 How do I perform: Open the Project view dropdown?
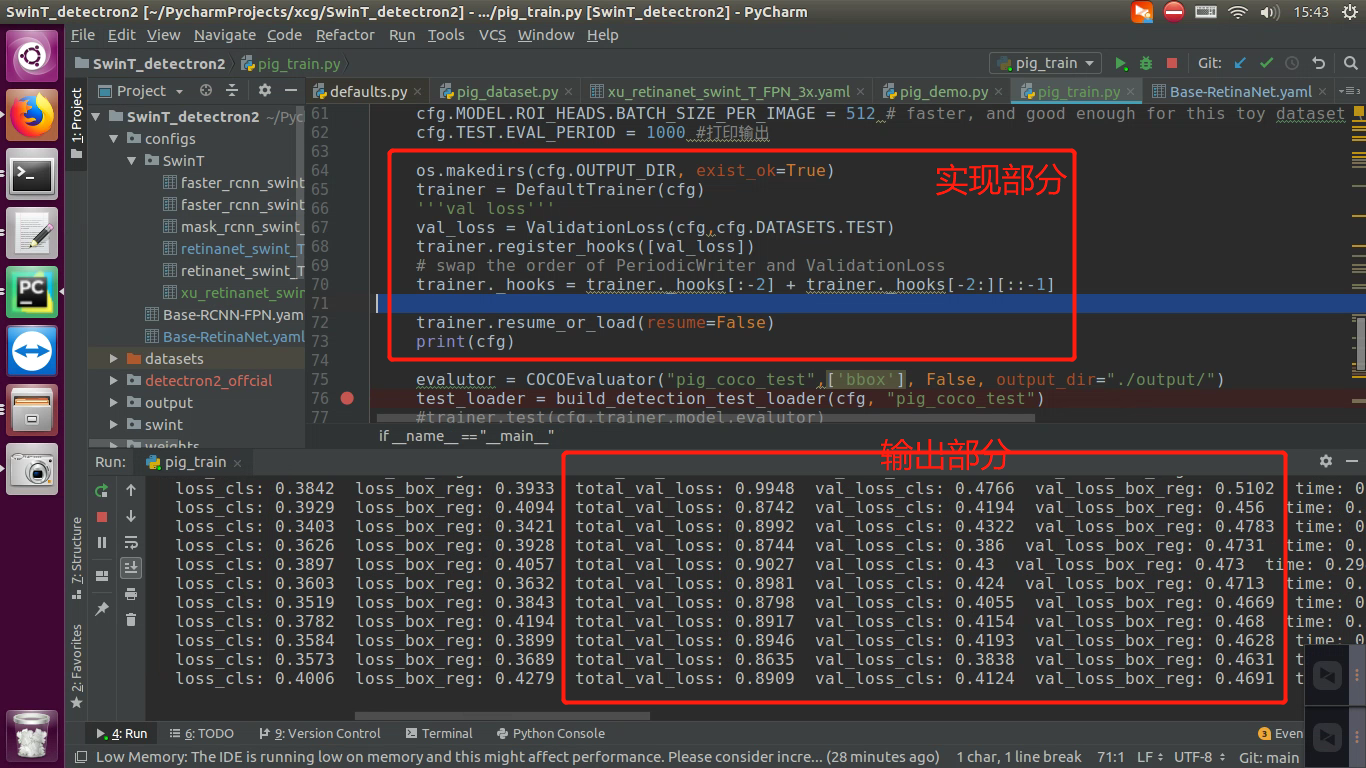coord(143,90)
